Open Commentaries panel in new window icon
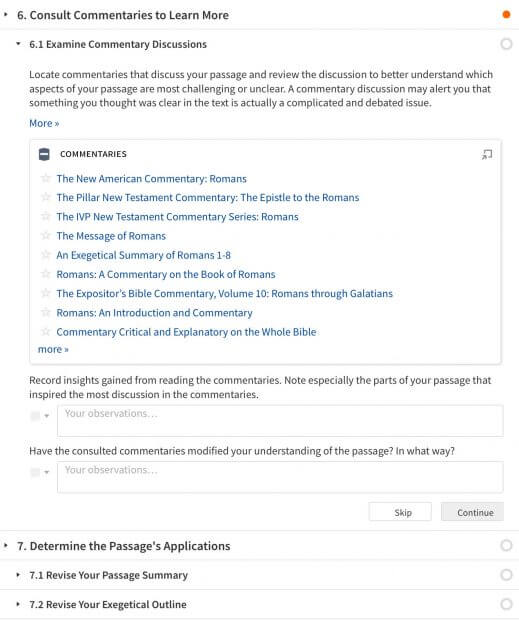The image size is (519, 620). 487,155
